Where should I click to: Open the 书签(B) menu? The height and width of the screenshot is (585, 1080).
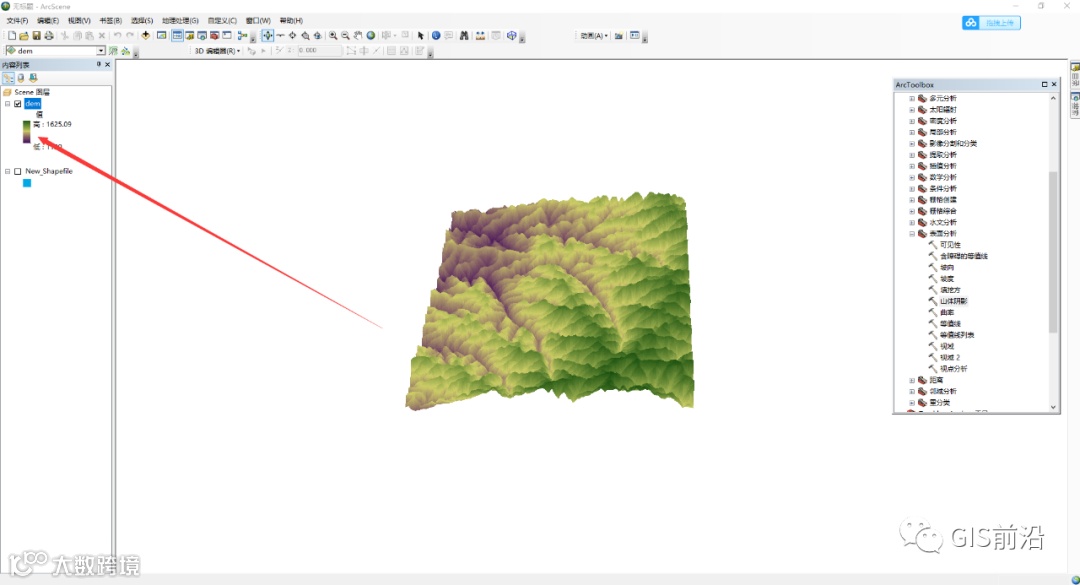(x=110, y=21)
